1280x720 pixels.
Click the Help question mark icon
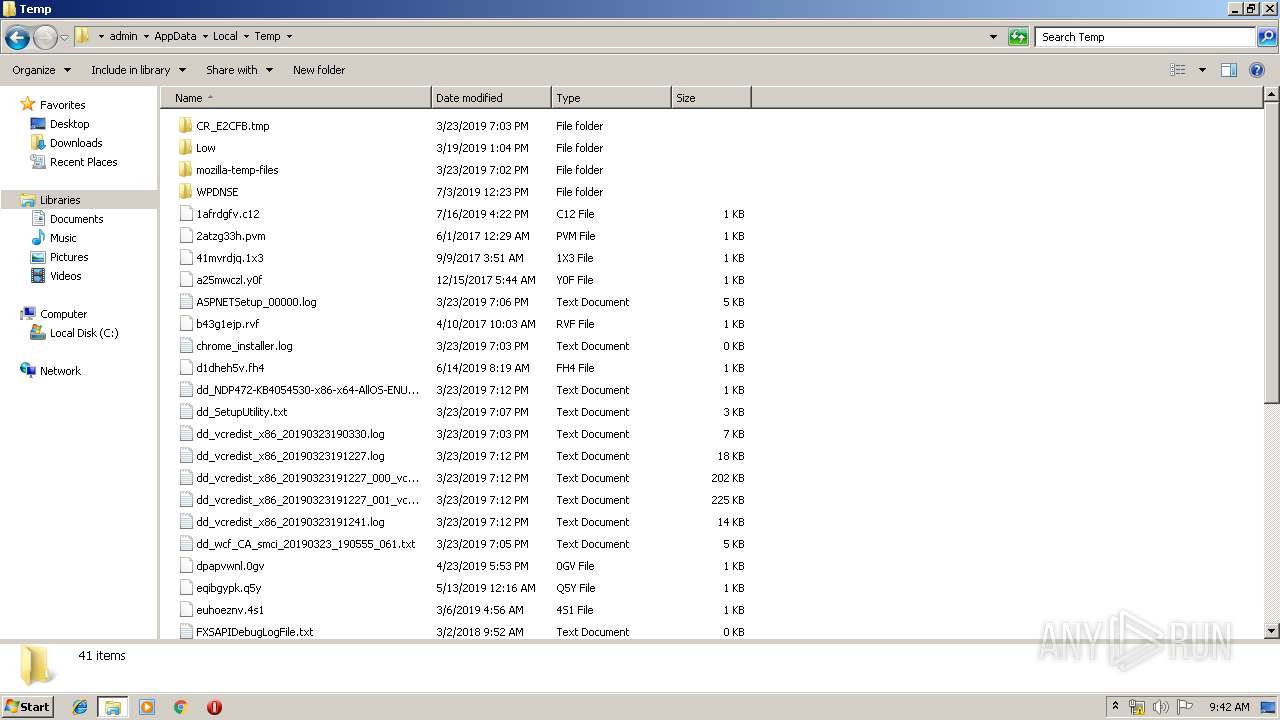[1257, 70]
